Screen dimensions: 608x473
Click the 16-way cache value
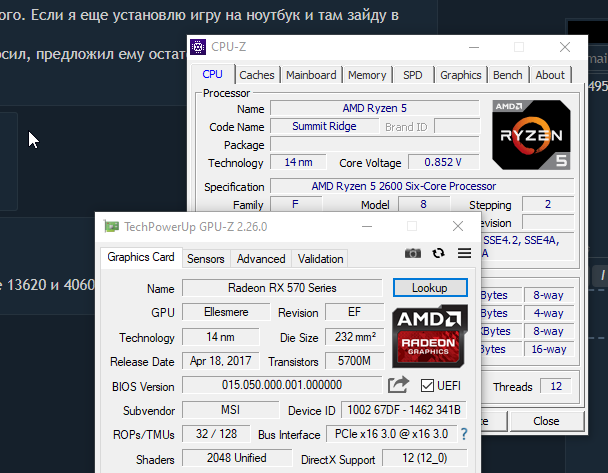(549, 349)
